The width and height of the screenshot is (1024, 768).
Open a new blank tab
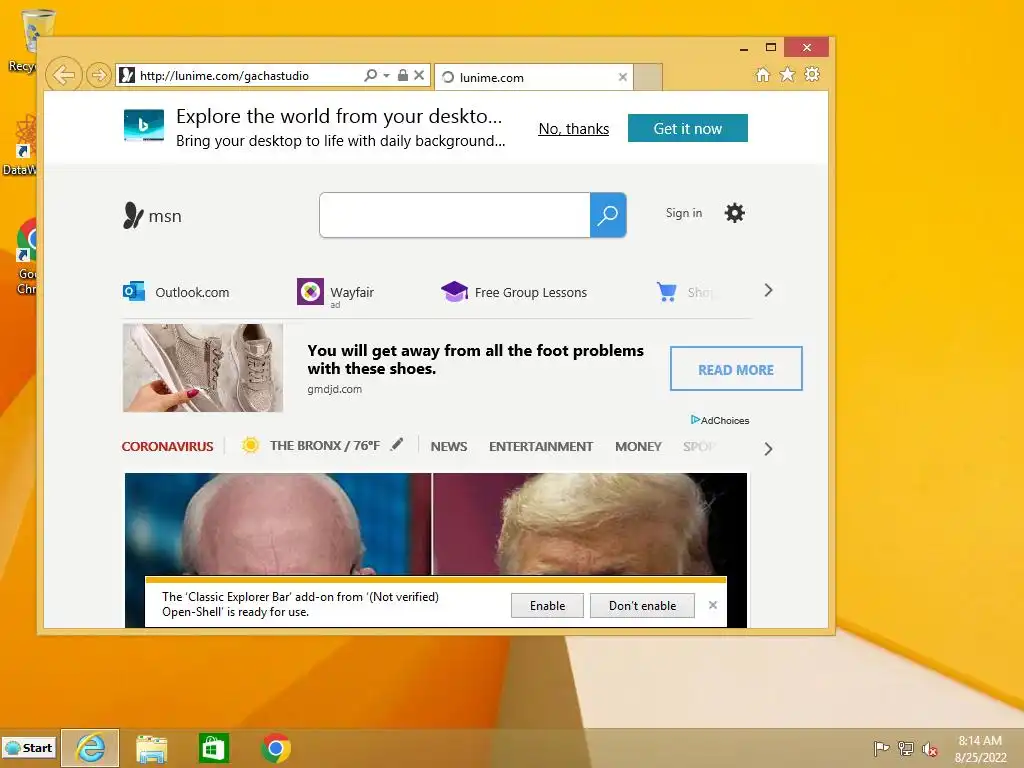click(x=648, y=77)
